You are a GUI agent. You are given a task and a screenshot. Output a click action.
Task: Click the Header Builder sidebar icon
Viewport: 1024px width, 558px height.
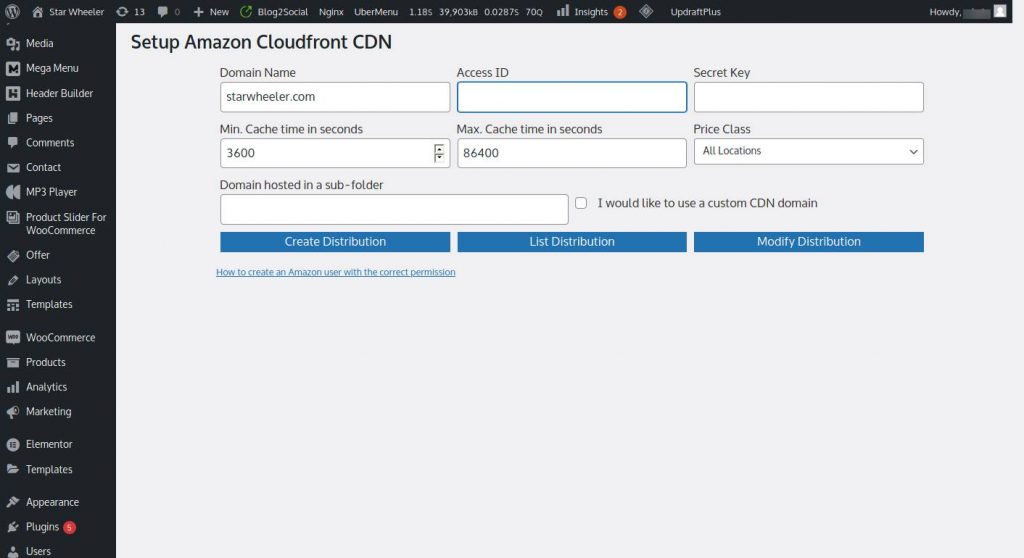click(13, 93)
